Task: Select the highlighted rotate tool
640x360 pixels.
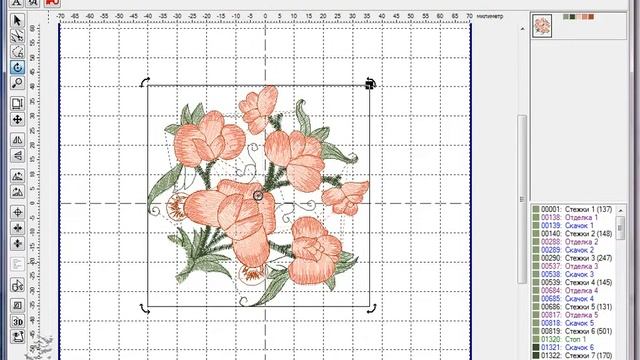Action: [17, 67]
